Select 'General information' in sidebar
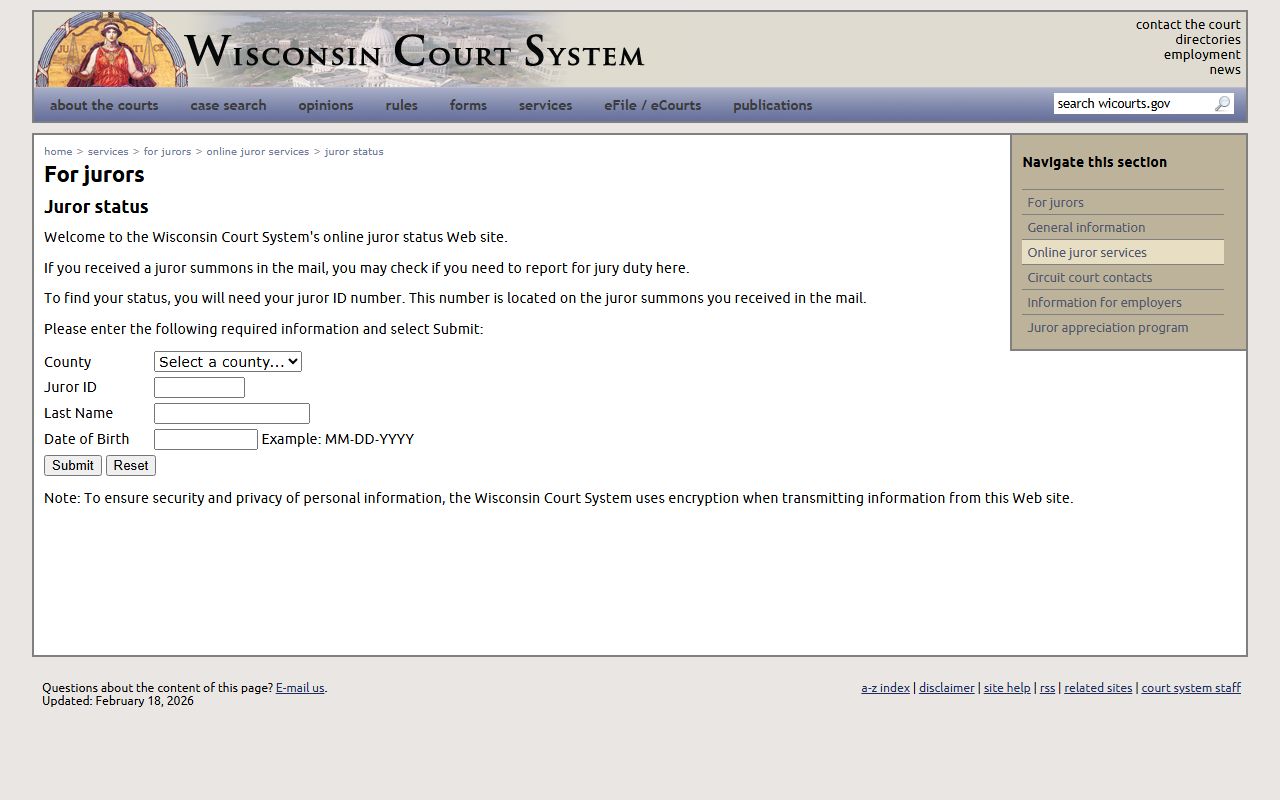 coord(1123,227)
